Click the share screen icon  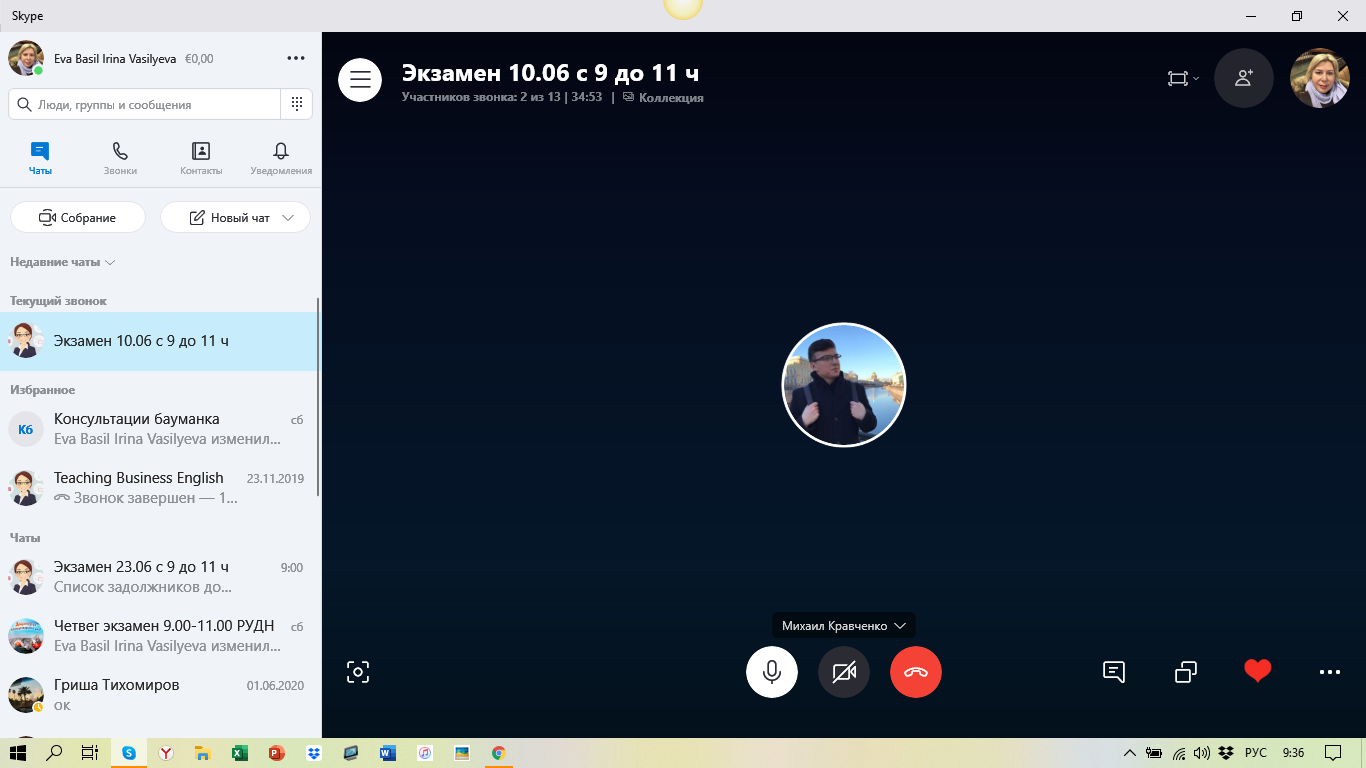tap(1185, 672)
